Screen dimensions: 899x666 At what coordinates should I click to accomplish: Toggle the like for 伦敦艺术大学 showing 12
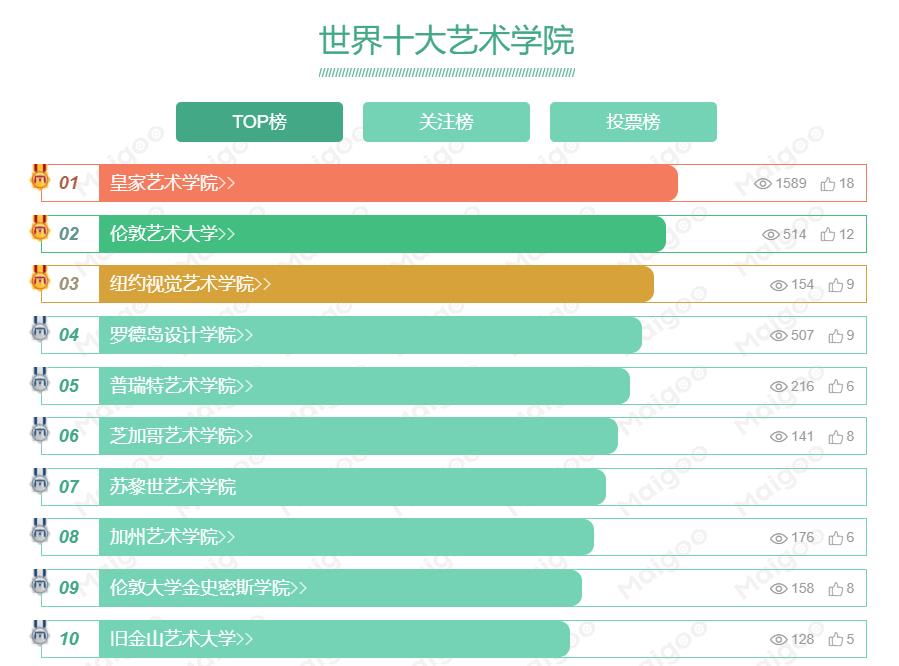(826, 234)
